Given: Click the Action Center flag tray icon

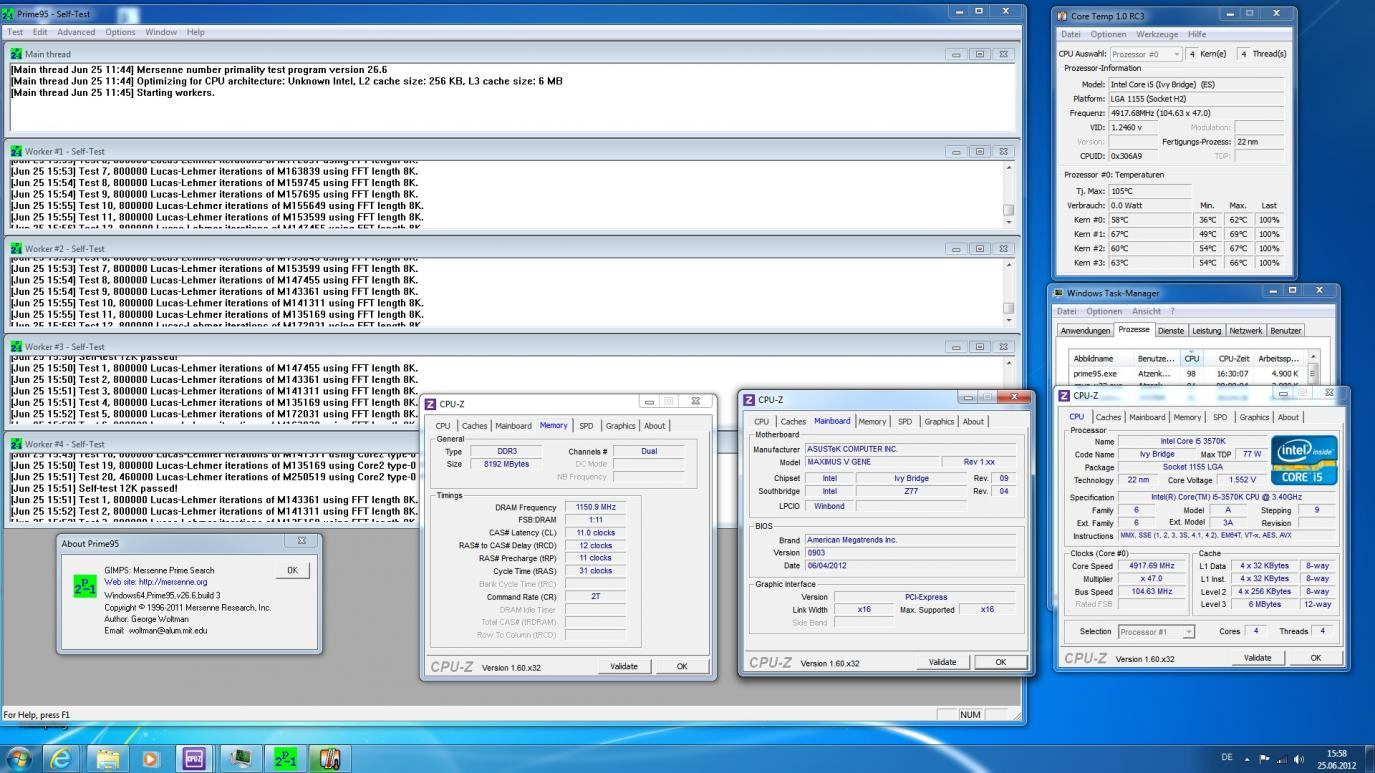Looking at the screenshot, I should coord(1266,759).
